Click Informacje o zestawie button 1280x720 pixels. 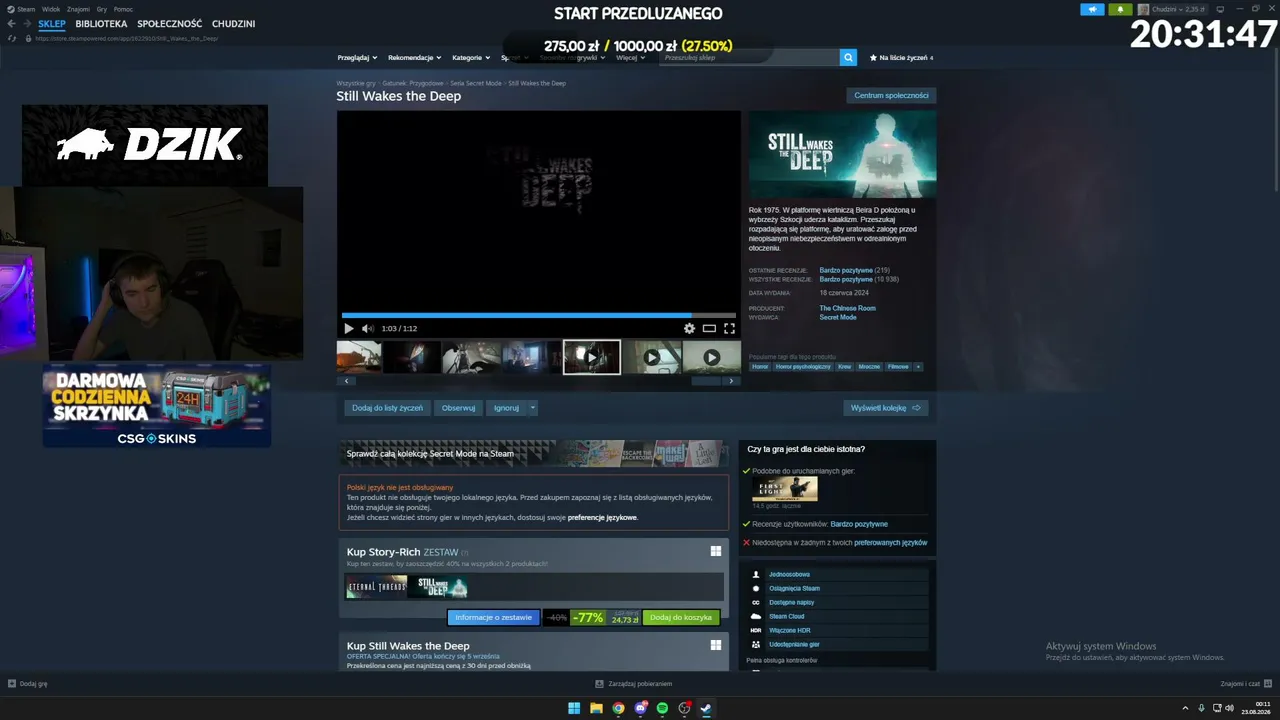[494, 618]
